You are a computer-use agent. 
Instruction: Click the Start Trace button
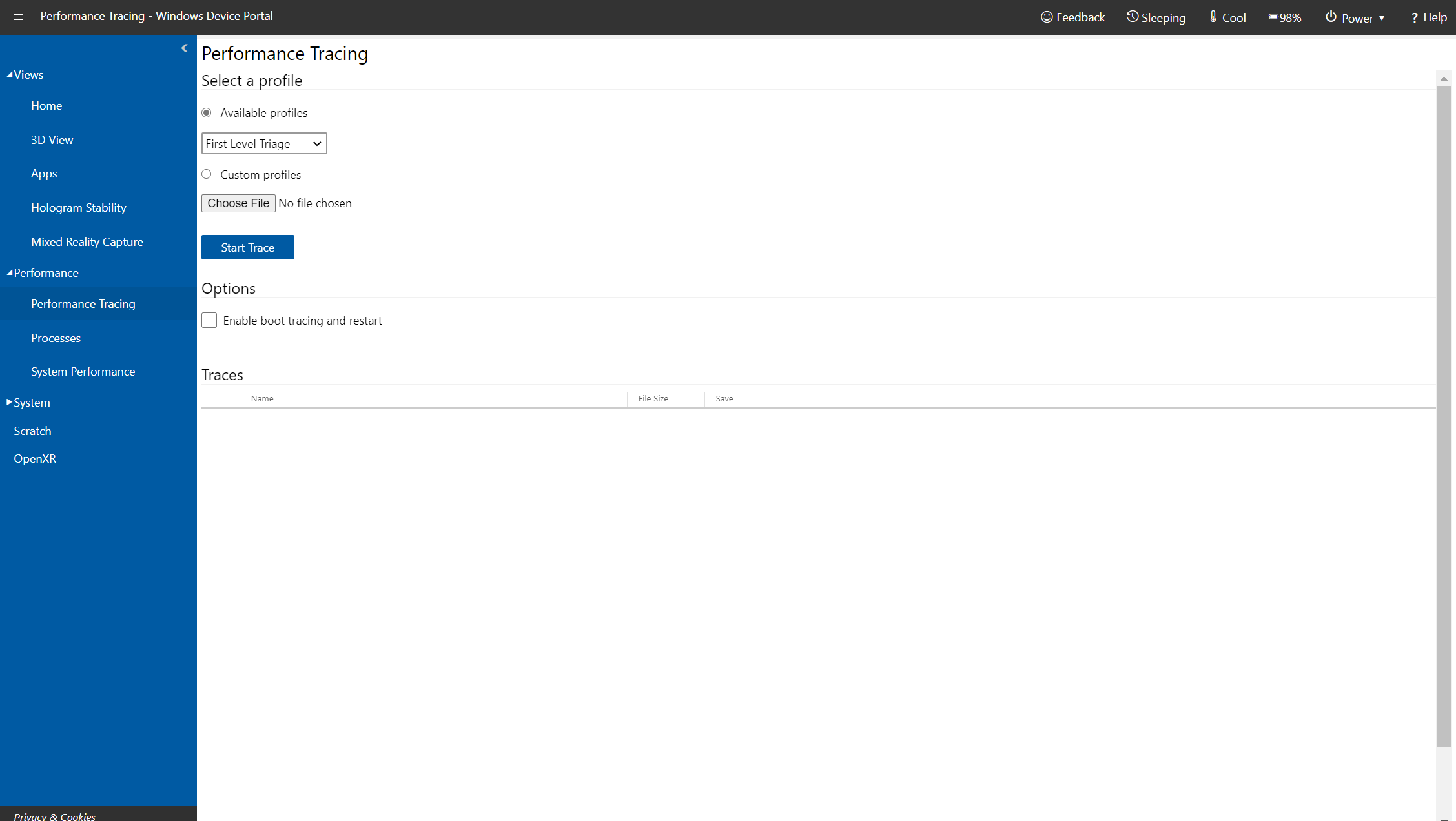pos(247,247)
